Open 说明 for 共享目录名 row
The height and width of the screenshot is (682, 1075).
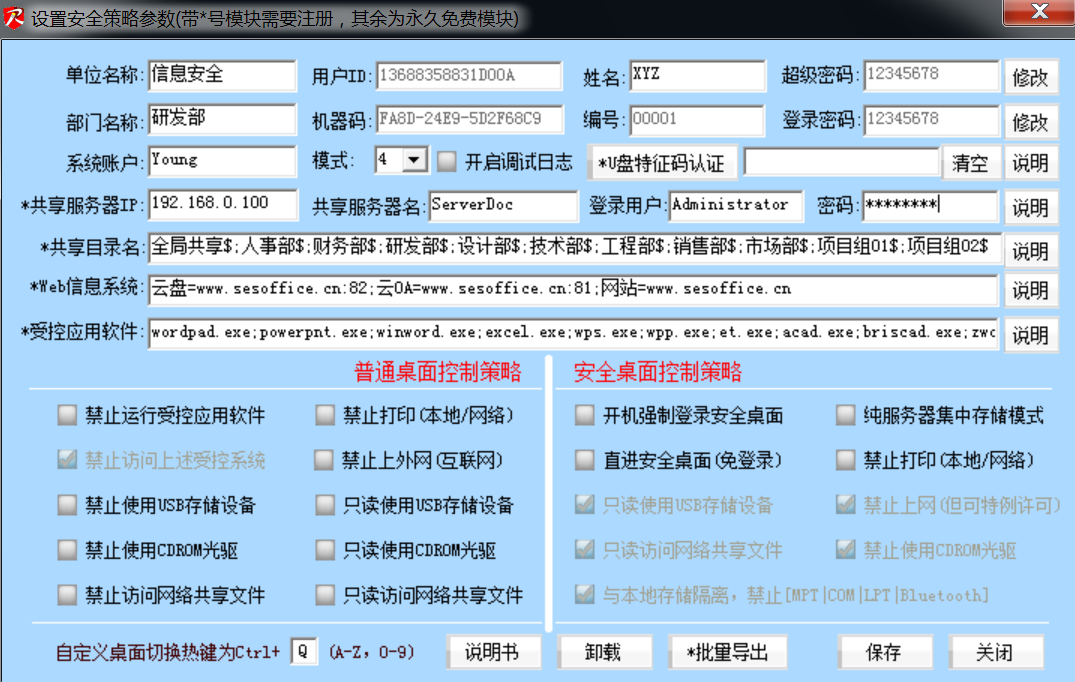coord(1031,250)
